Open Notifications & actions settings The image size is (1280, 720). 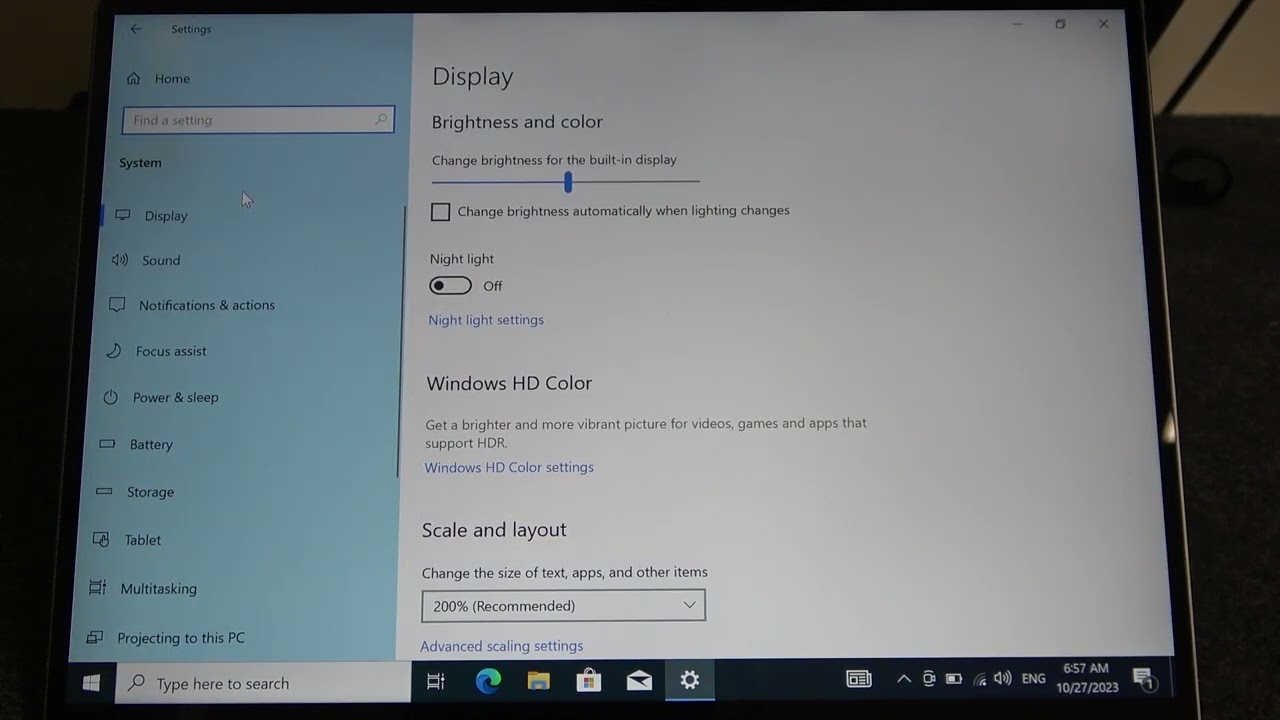207,305
